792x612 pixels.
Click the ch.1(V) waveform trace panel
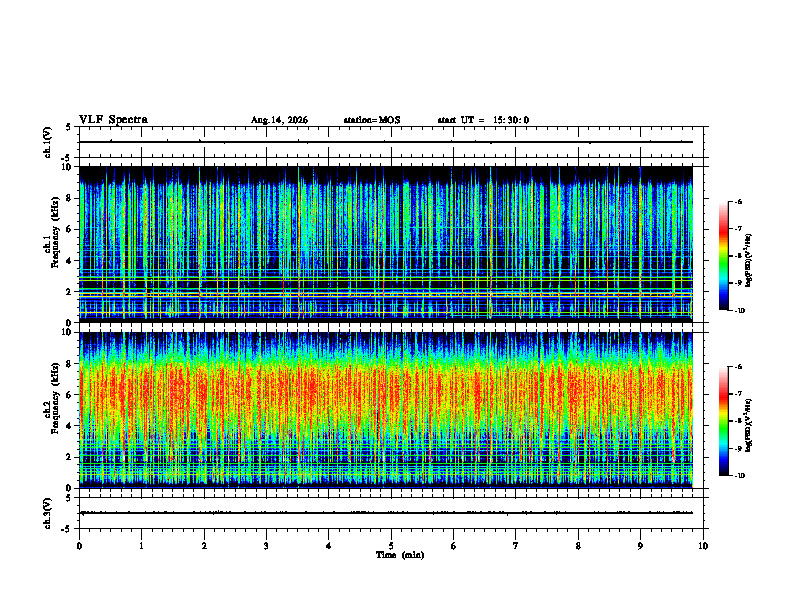tap(391, 142)
